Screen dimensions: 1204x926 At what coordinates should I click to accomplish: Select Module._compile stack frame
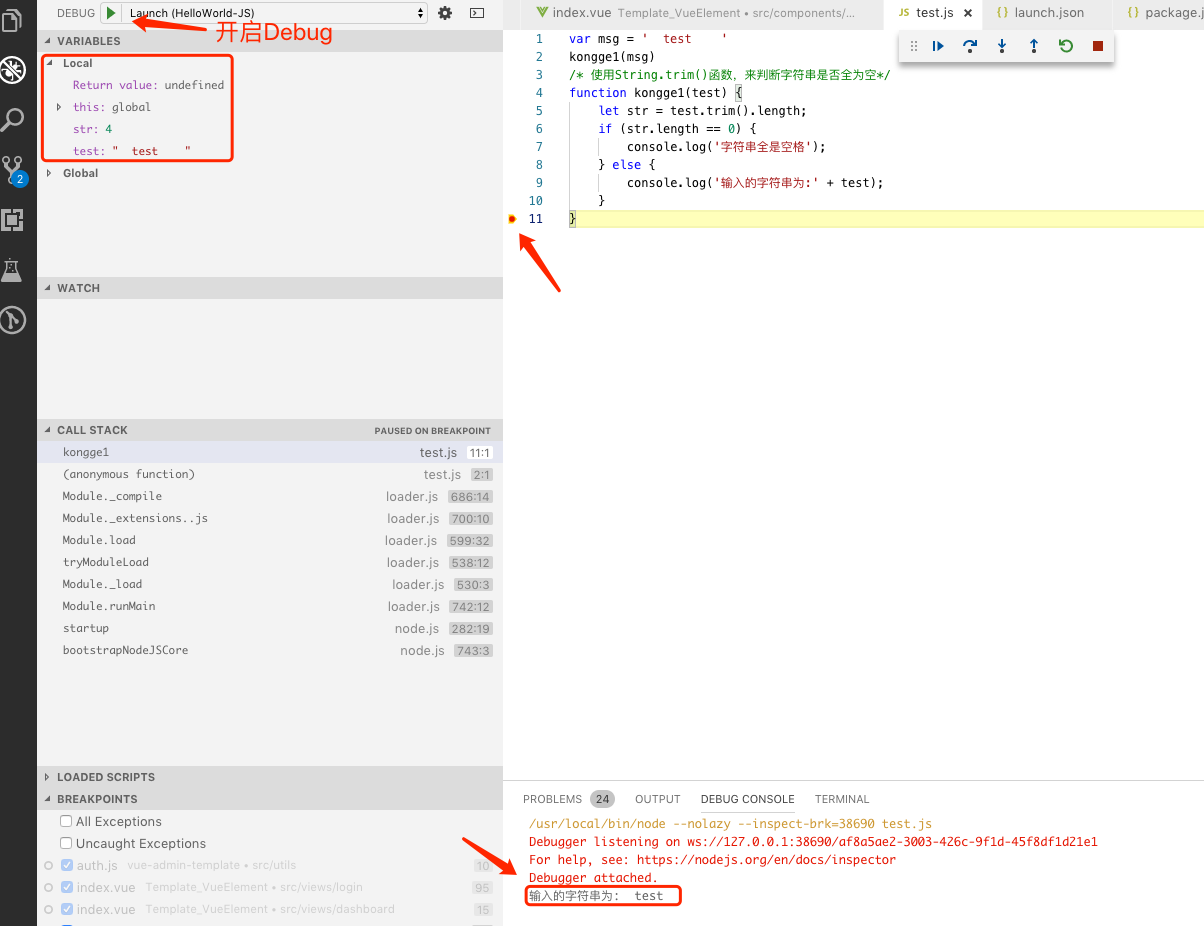pyautogui.click(x=269, y=496)
